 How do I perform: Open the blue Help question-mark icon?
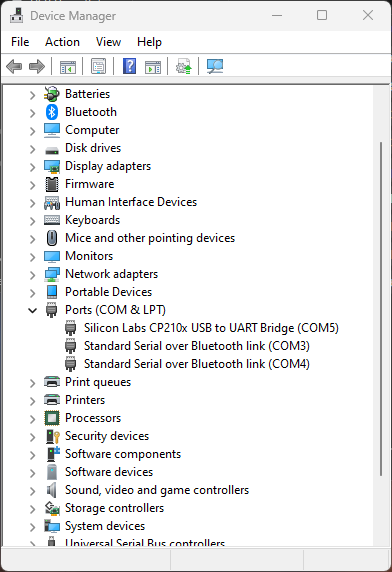pyautogui.click(x=129, y=66)
